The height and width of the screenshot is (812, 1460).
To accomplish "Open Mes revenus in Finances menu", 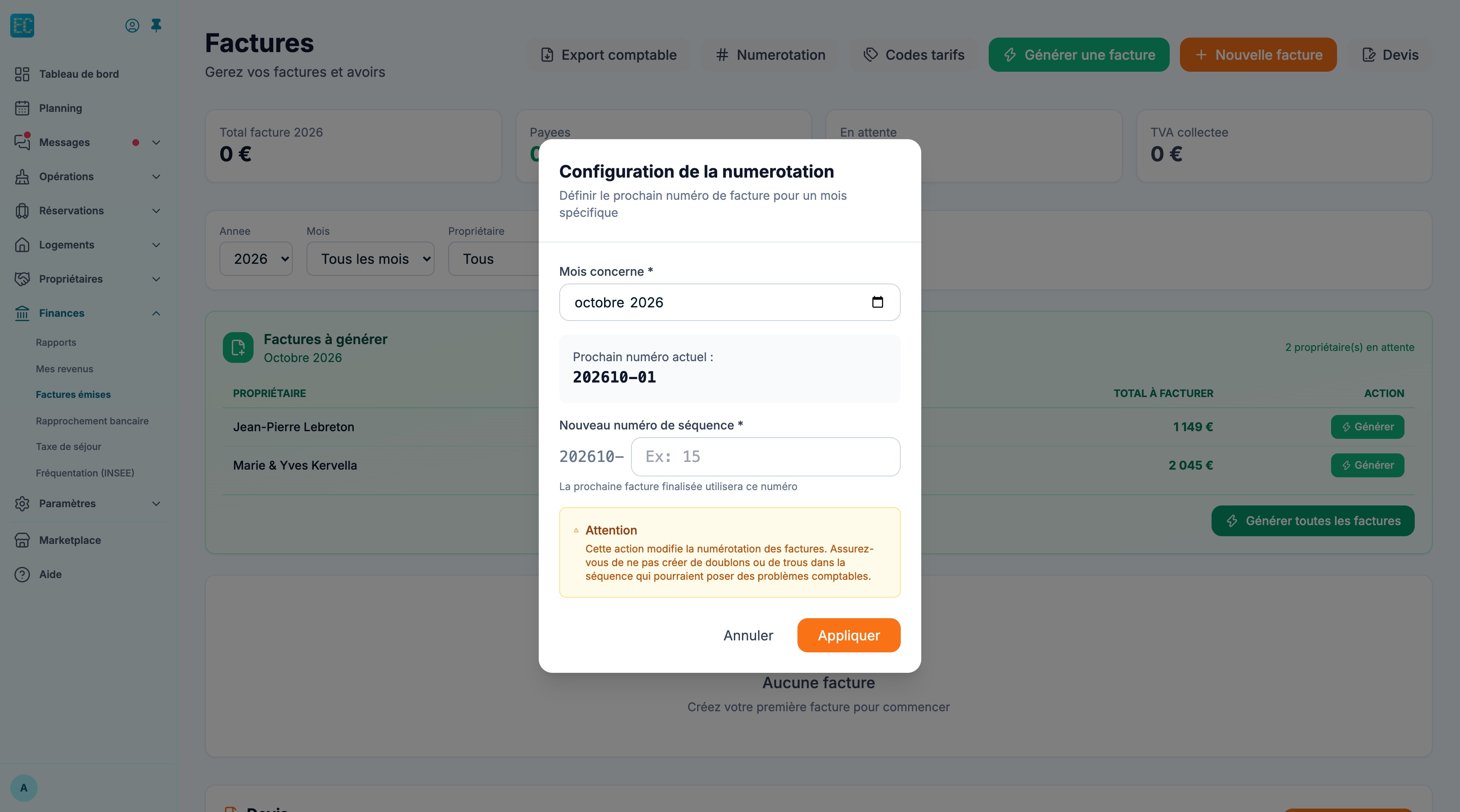I will (x=64, y=369).
